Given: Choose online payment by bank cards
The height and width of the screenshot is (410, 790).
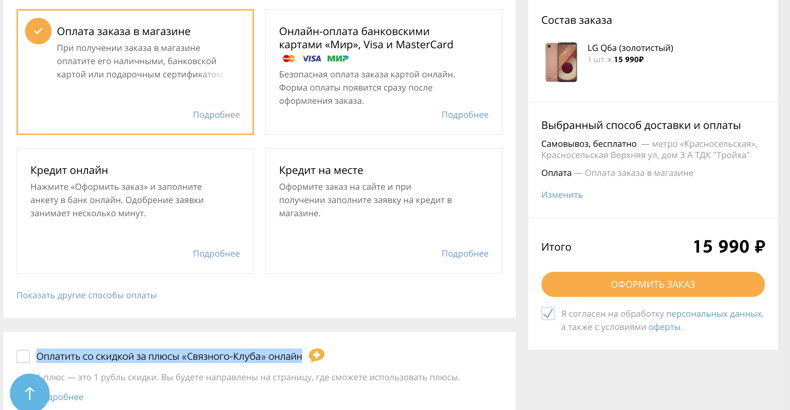Looking at the screenshot, I should point(384,72).
